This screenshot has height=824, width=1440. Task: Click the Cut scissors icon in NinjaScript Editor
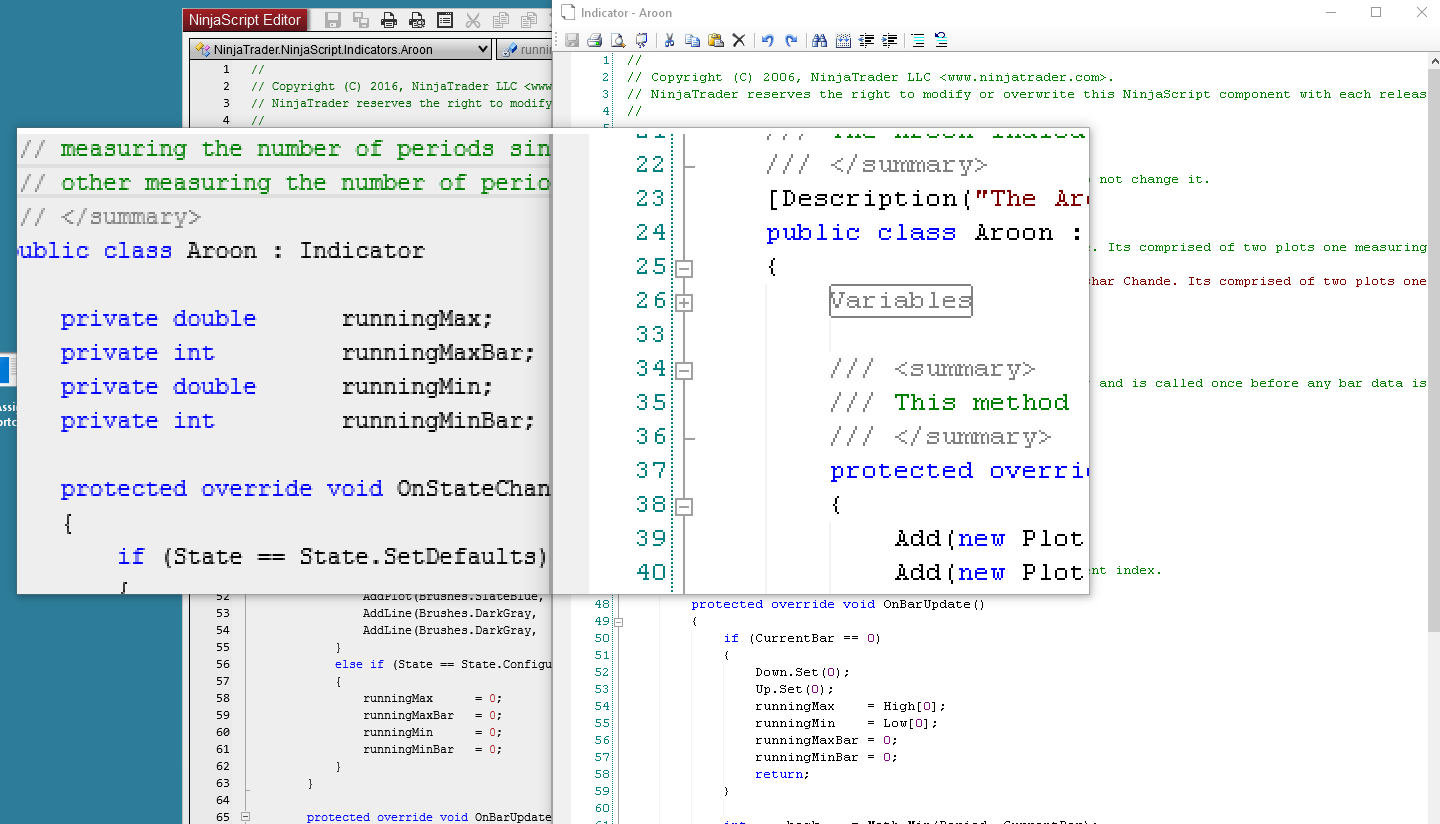pyautogui.click(x=473, y=20)
